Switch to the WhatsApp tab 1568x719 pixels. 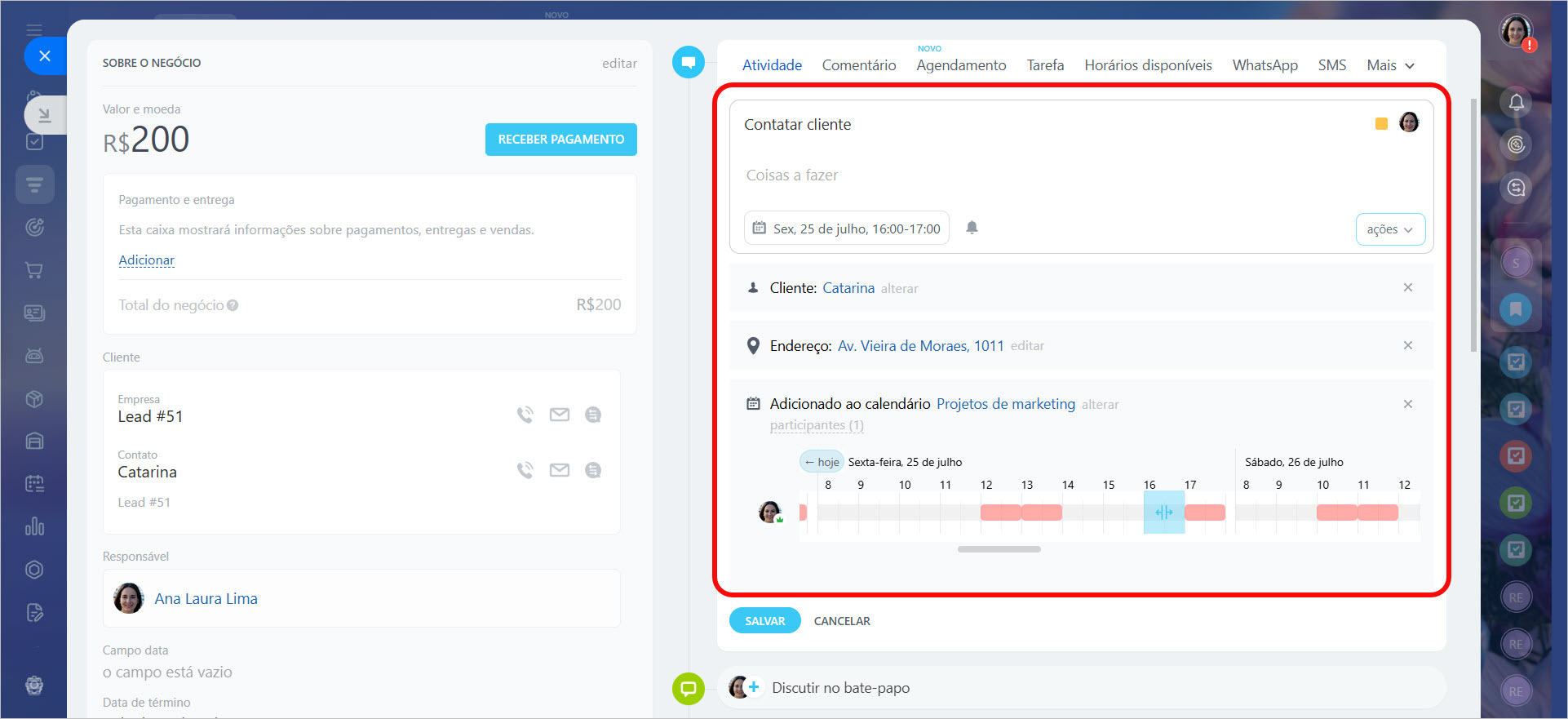(1265, 65)
